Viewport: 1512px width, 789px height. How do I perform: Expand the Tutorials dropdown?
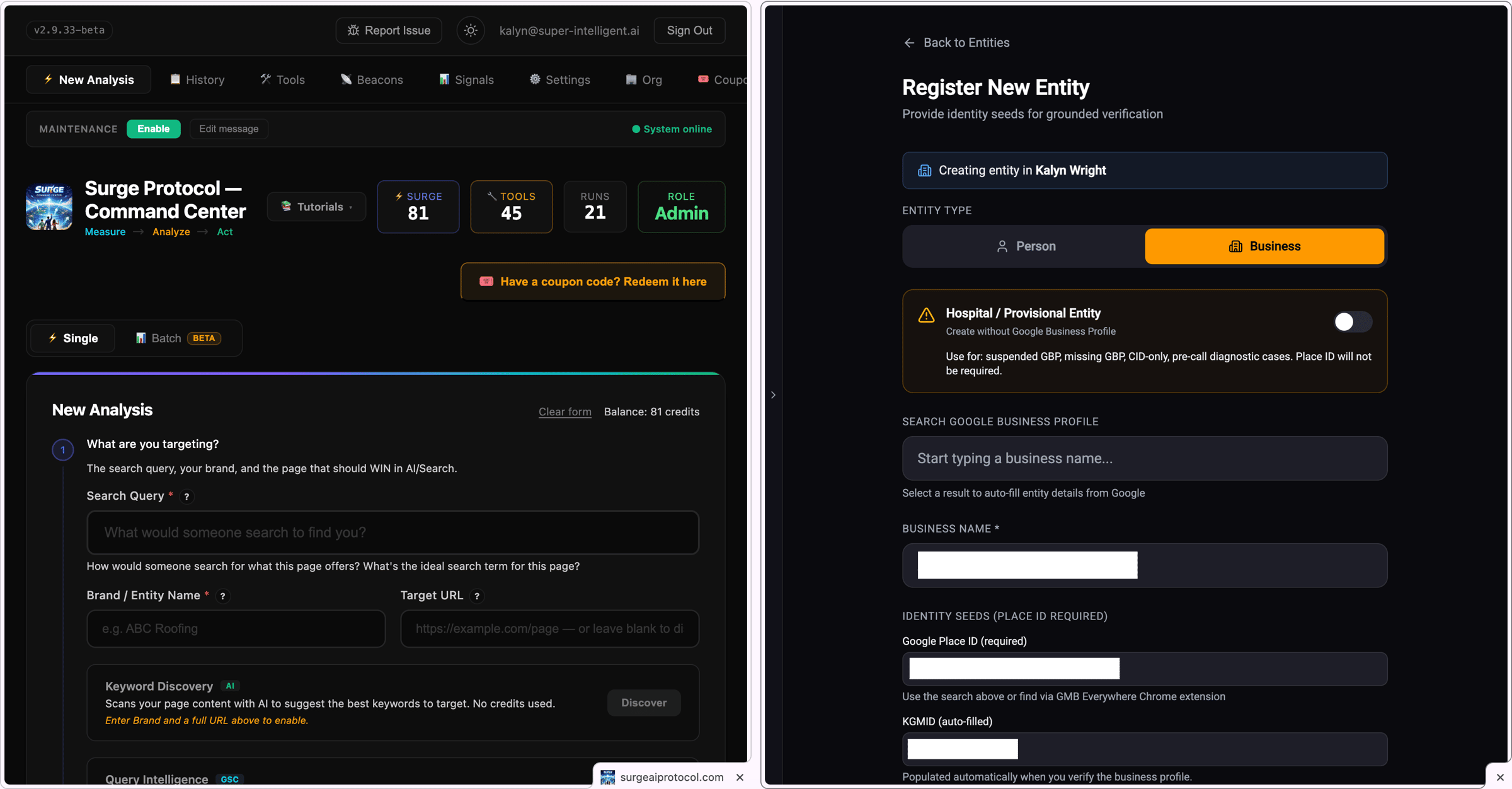click(316, 207)
